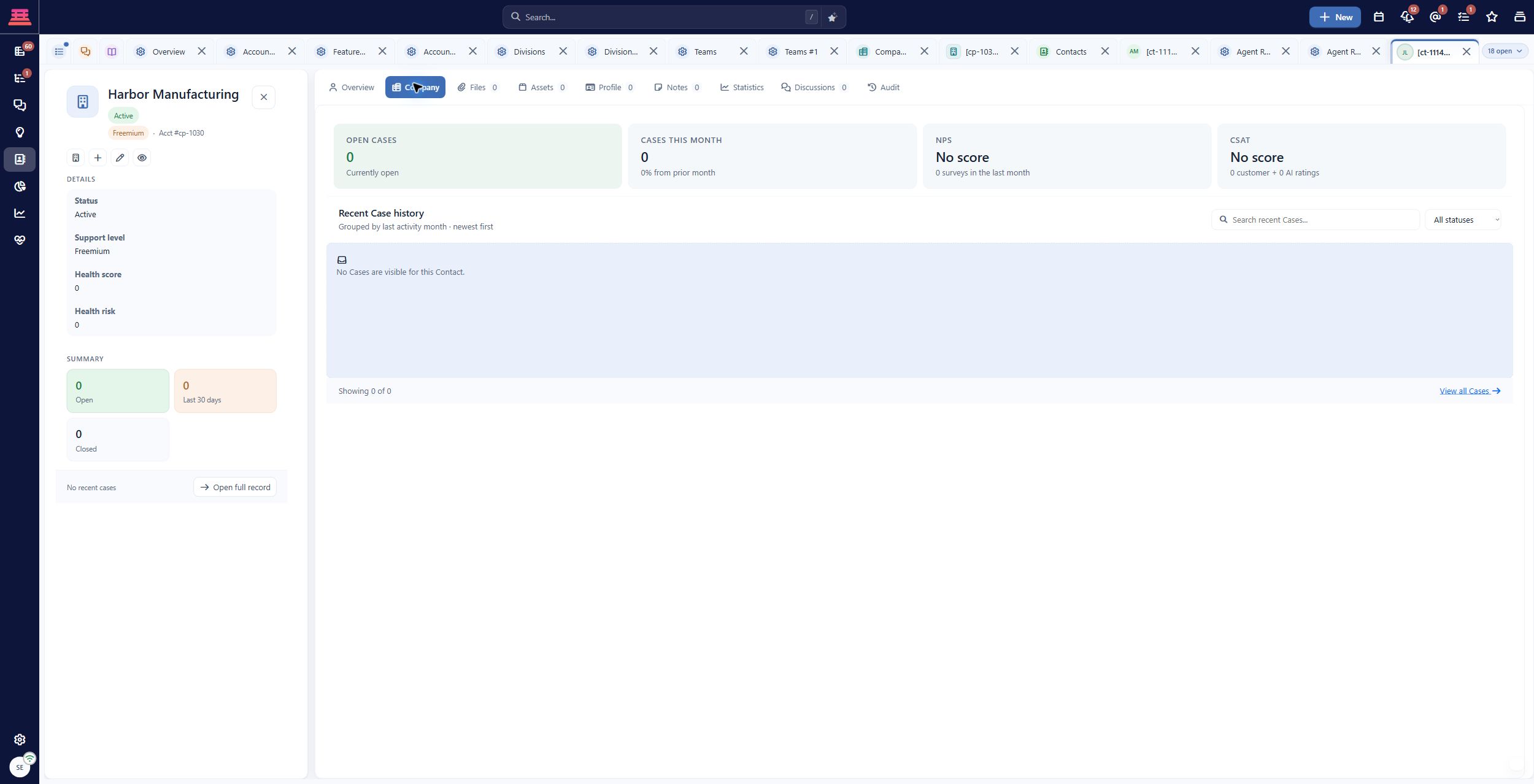Click the Acct #cp-1030 text
The height and width of the screenshot is (784, 1534).
click(181, 133)
